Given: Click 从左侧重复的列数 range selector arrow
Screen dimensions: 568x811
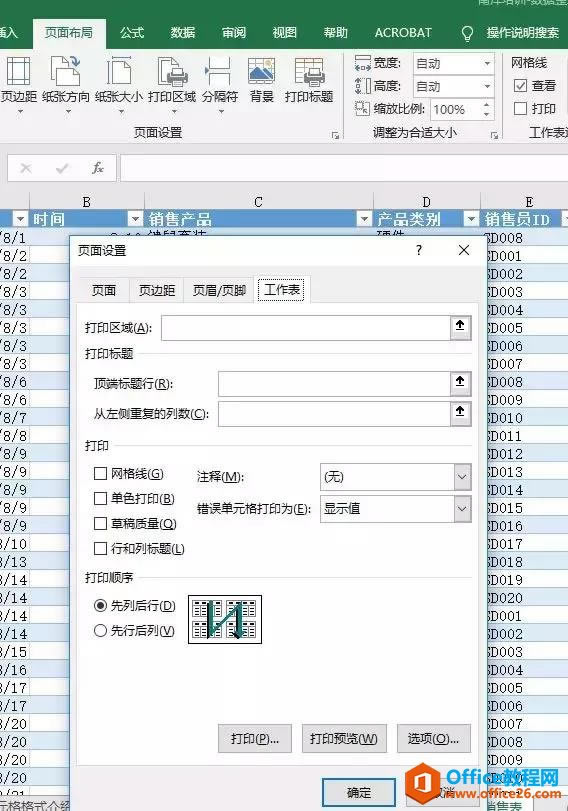Looking at the screenshot, I should pyautogui.click(x=460, y=413).
